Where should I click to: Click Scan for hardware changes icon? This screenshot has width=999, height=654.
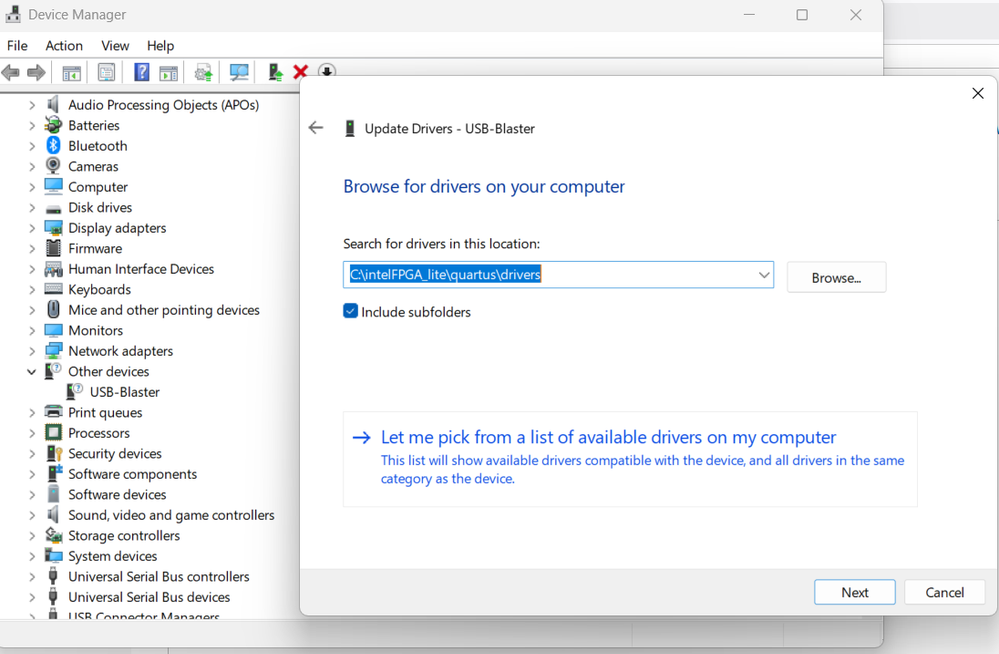click(x=239, y=72)
